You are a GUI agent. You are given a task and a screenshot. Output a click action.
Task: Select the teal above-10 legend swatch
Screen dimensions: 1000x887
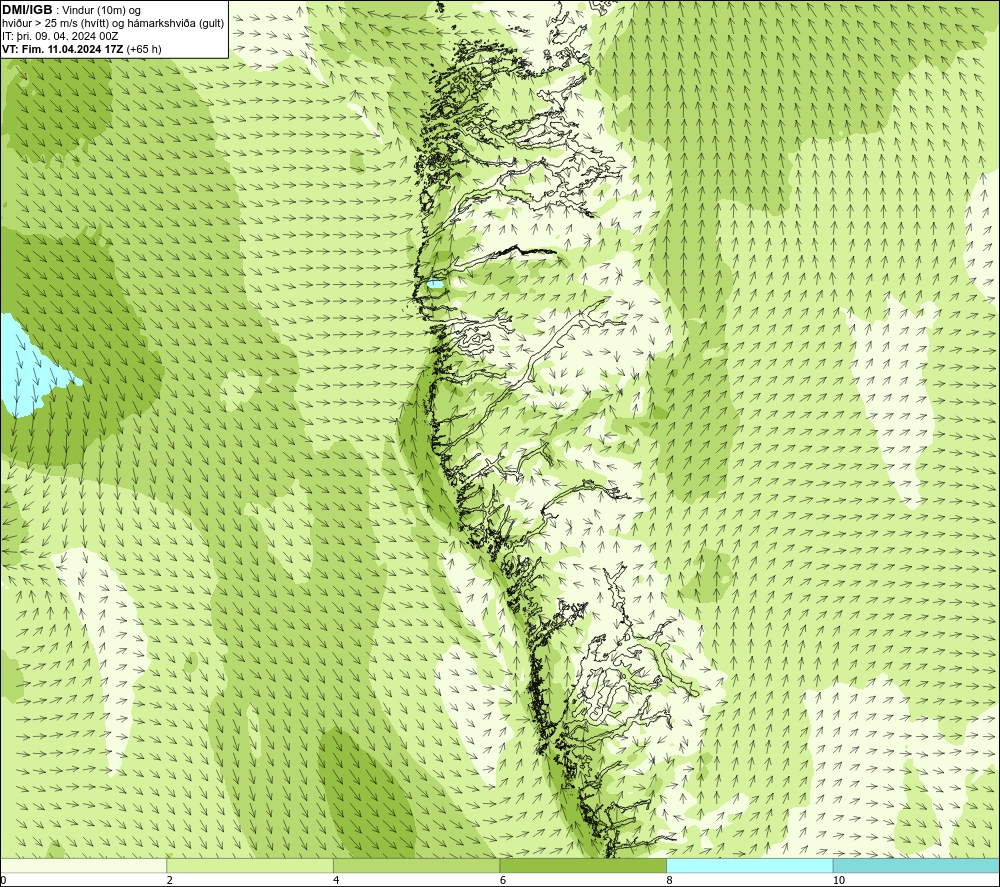click(916, 865)
